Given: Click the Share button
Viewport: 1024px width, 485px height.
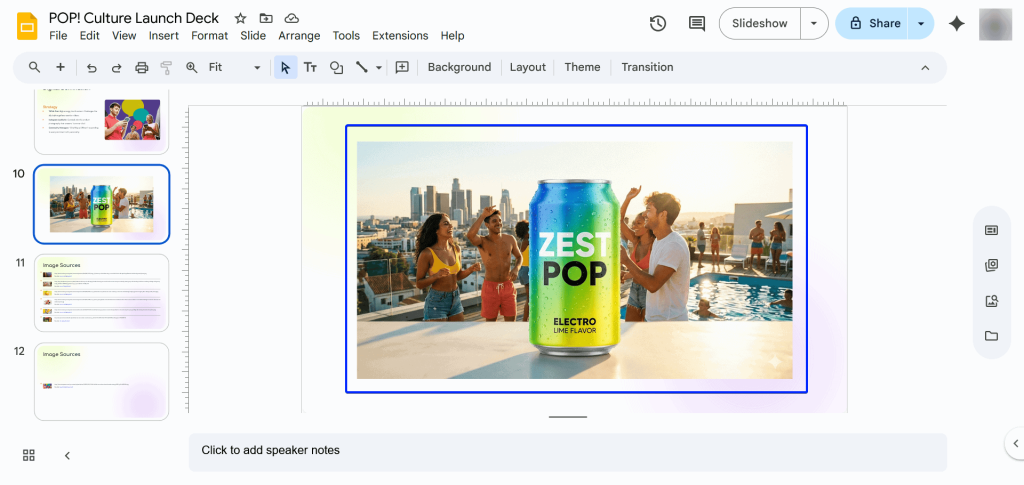Looking at the screenshot, I should (873, 24).
